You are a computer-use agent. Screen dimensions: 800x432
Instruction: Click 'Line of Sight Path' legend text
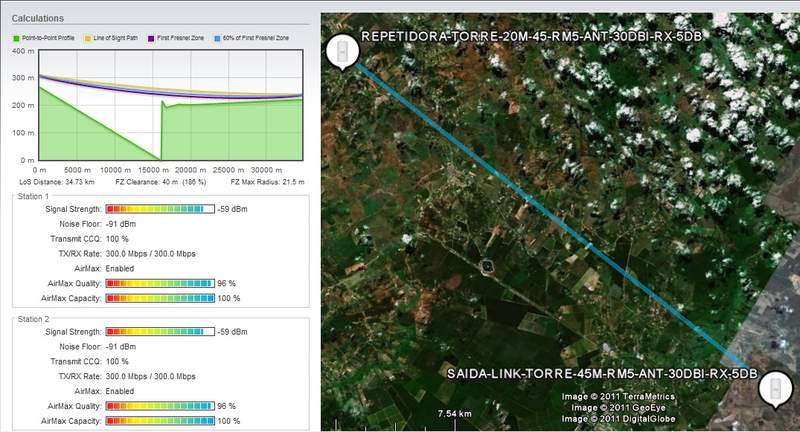pyautogui.click(x=115, y=38)
